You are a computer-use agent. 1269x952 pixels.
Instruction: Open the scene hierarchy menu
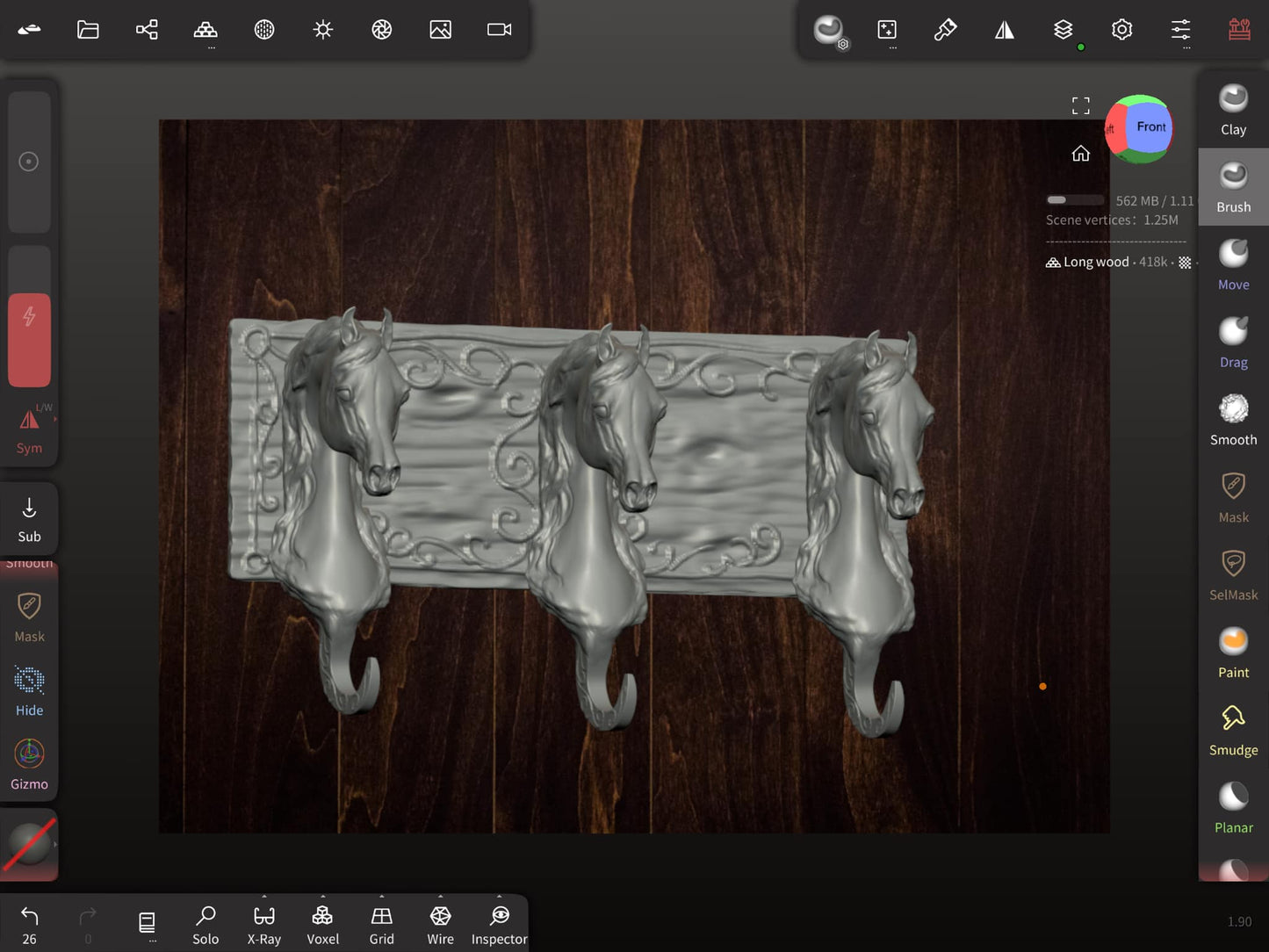(x=147, y=30)
